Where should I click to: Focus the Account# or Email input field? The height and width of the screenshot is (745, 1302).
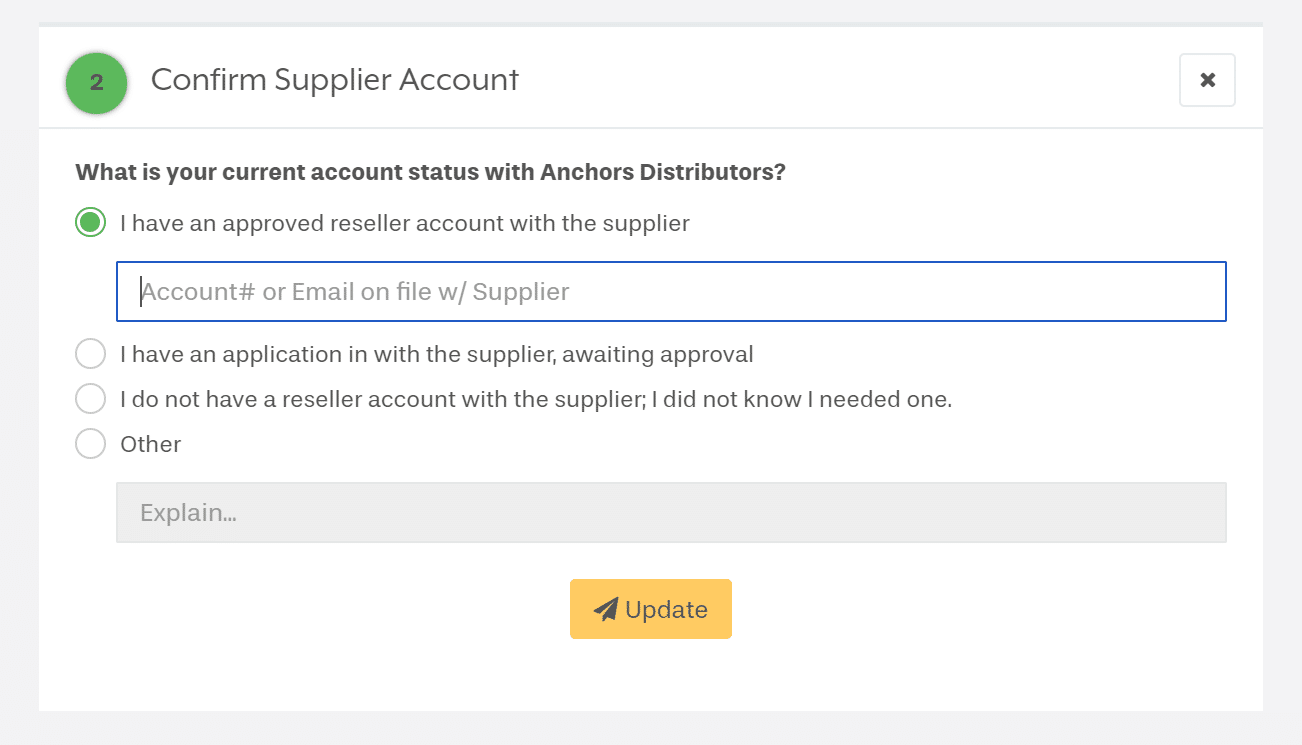(671, 292)
